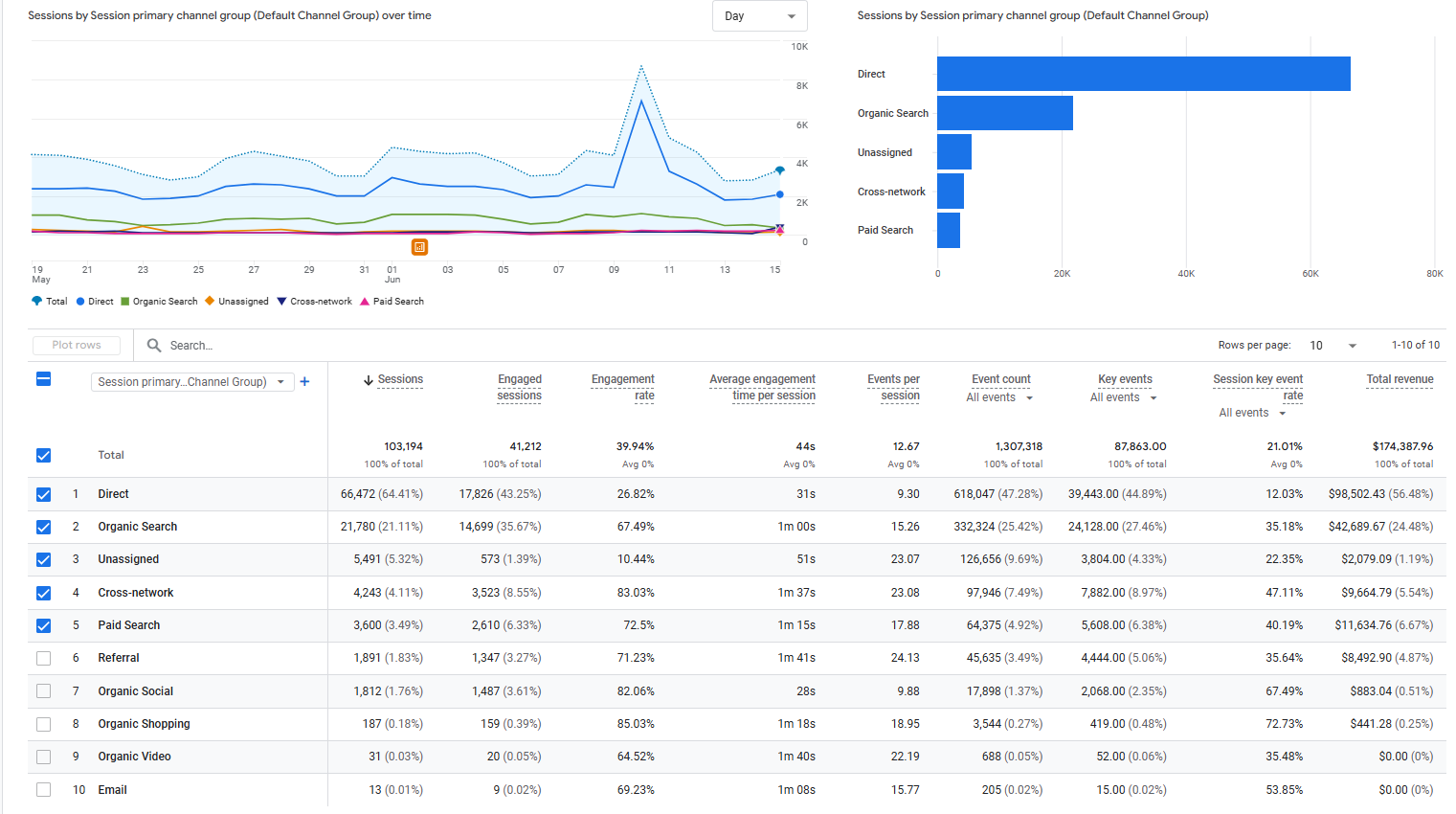Click the orange annotation marker on chart
This screenshot has height=814, width=1456.
point(419,247)
